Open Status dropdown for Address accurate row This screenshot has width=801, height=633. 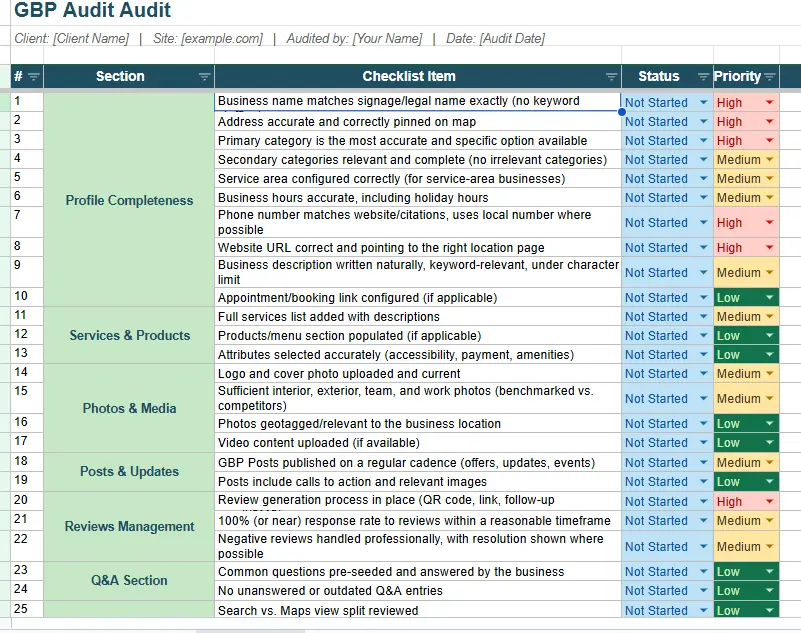(x=703, y=122)
